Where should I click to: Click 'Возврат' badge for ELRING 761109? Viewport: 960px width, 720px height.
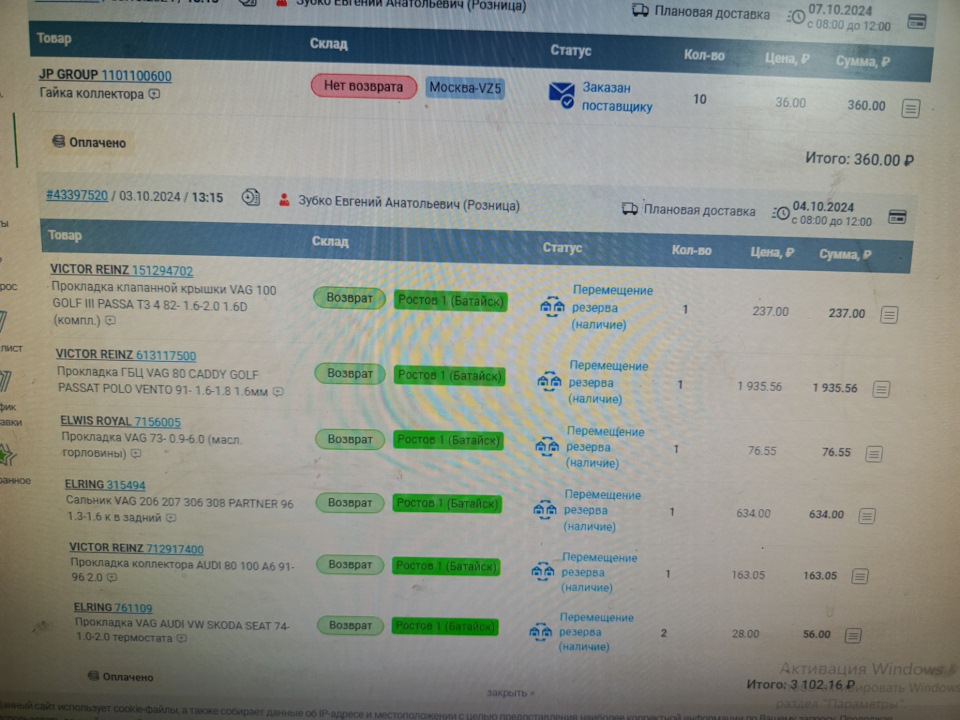(x=350, y=625)
